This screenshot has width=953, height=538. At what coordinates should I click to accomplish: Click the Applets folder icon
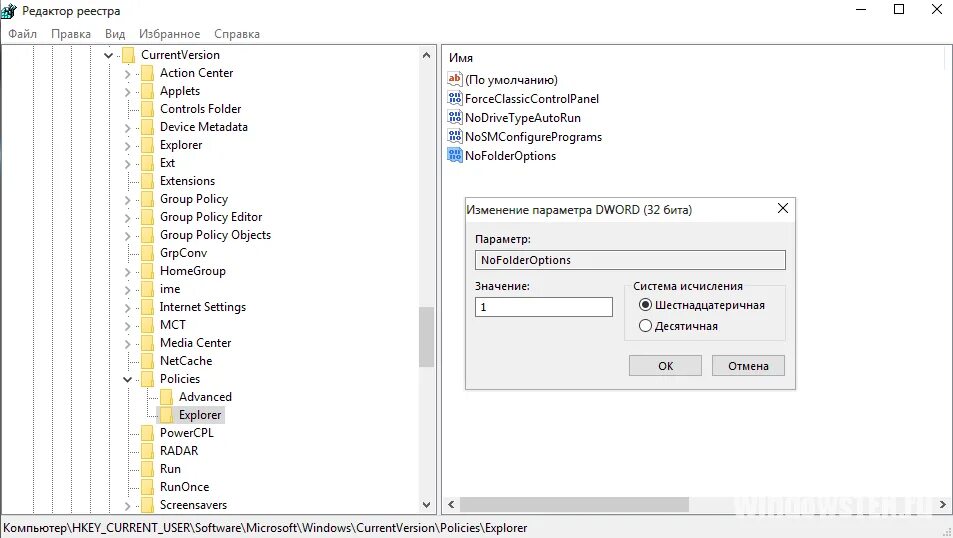147,91
